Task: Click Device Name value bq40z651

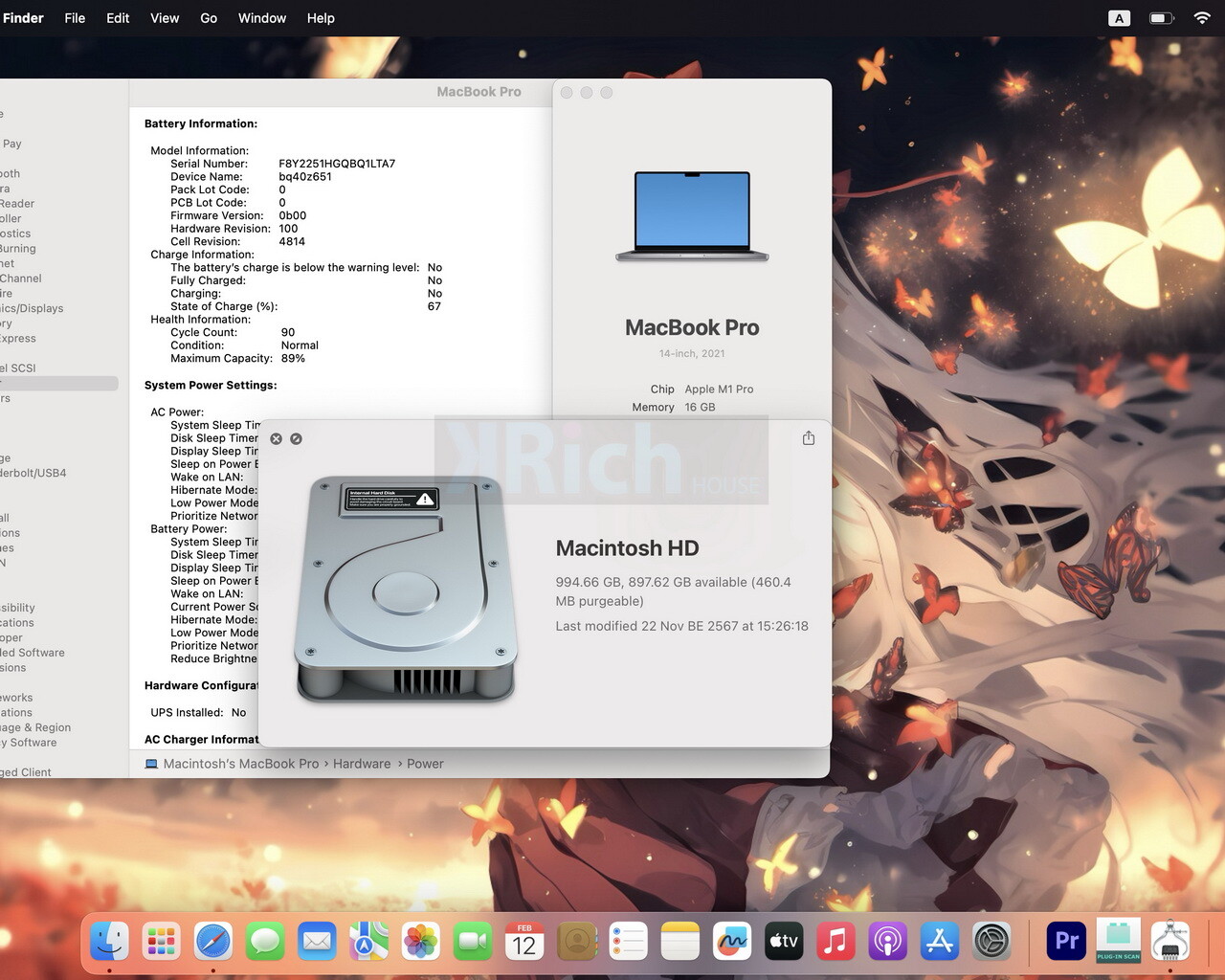Action: coord(305,177)
